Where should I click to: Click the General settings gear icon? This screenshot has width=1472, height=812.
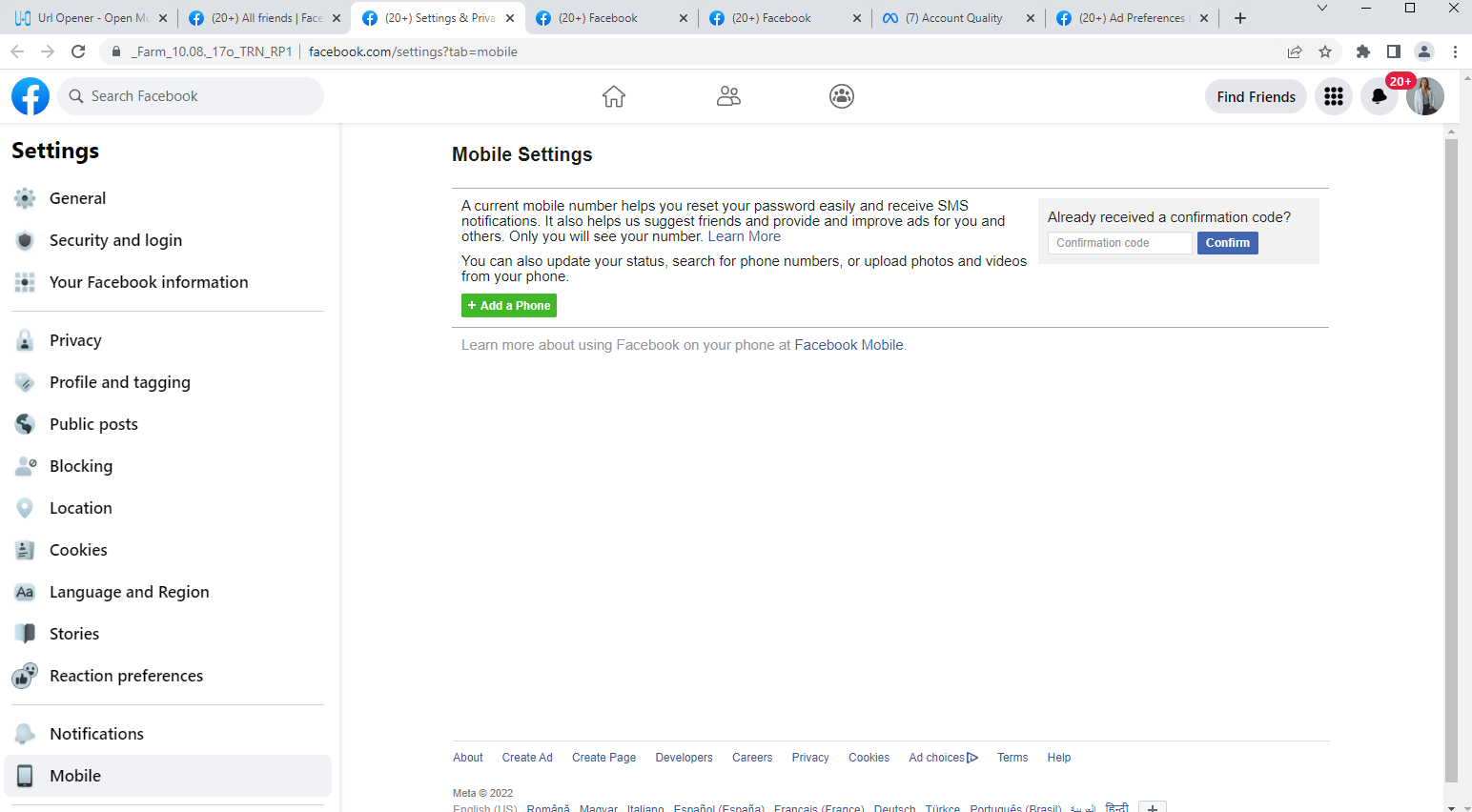pos(25,198)
